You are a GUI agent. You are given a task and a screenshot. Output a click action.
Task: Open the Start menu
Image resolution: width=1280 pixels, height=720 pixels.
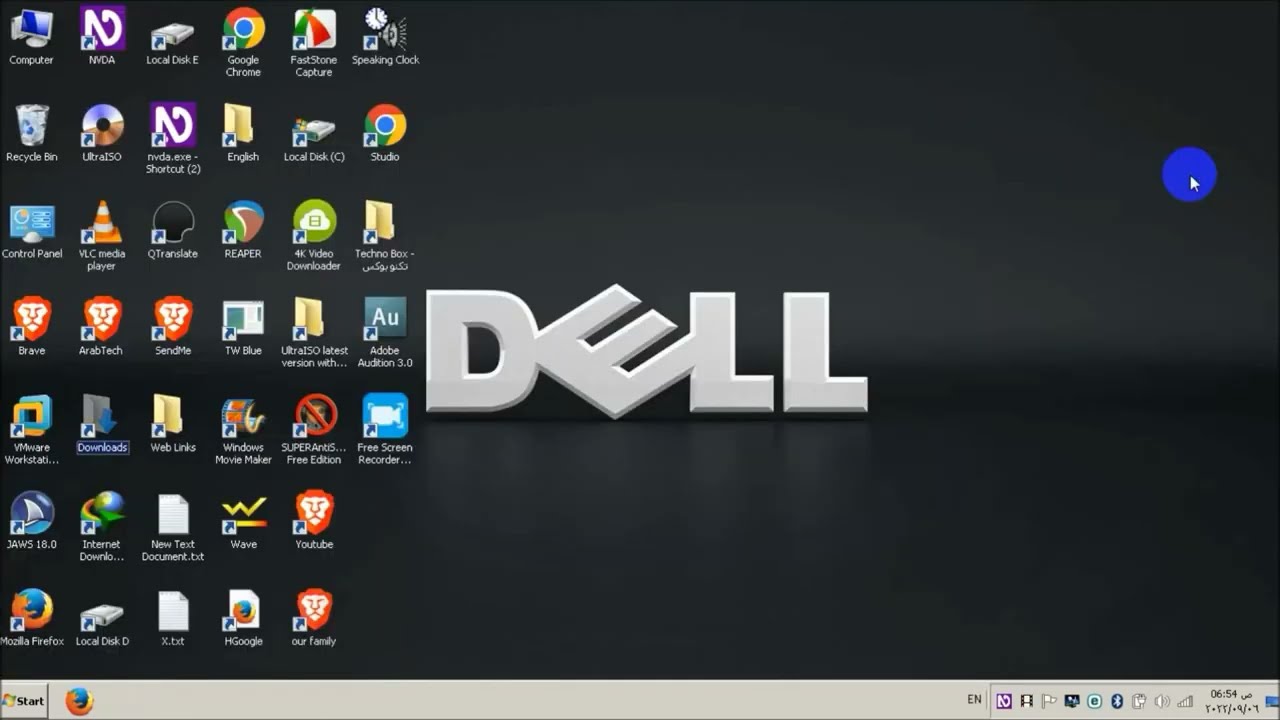pyautogui.click(x=24, y=701)
